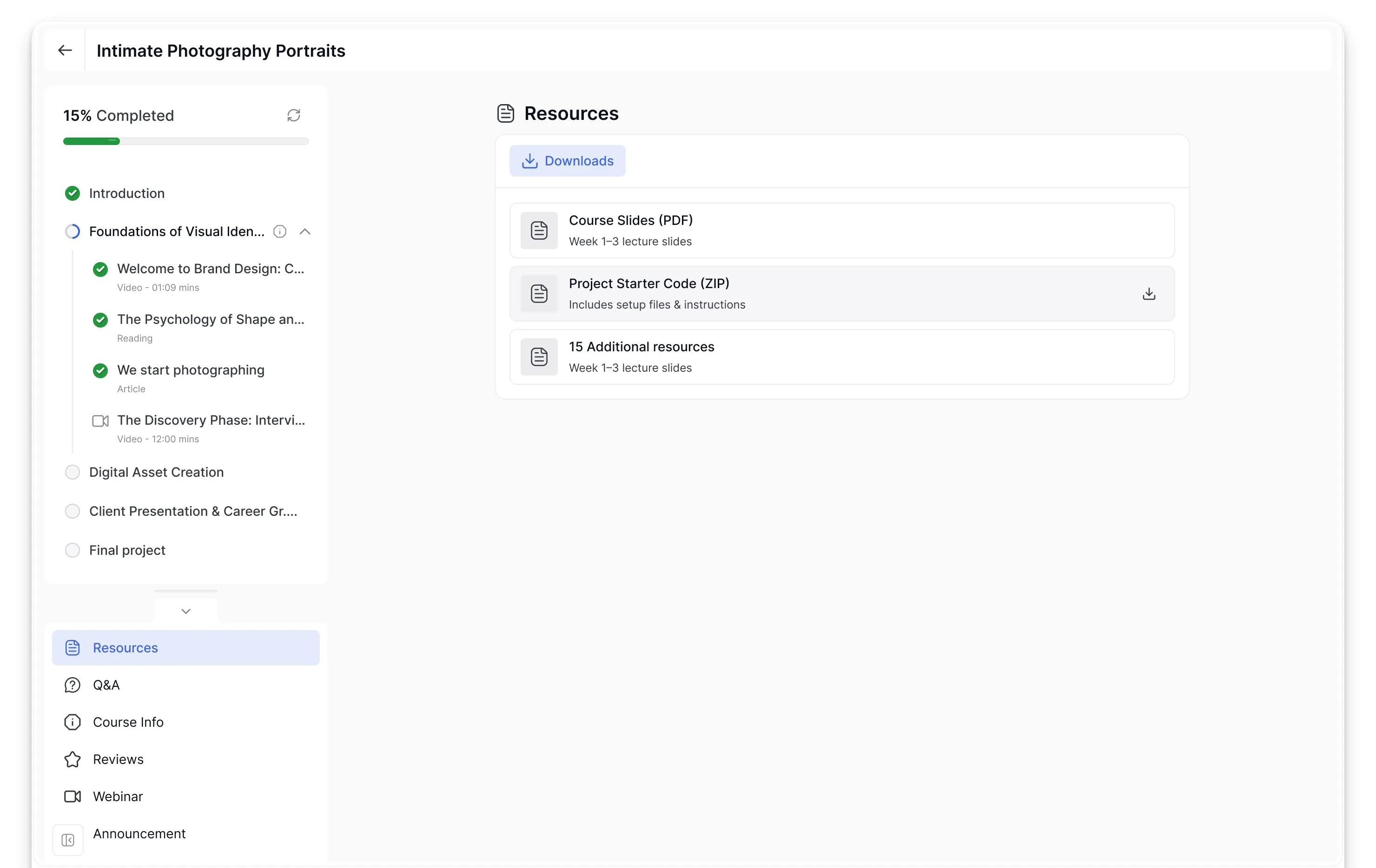The height and width of the screenshot is (868, 1376).
Task: Collapse the Foundations of Visual Iden... section chevron
Action: point(305,231)
